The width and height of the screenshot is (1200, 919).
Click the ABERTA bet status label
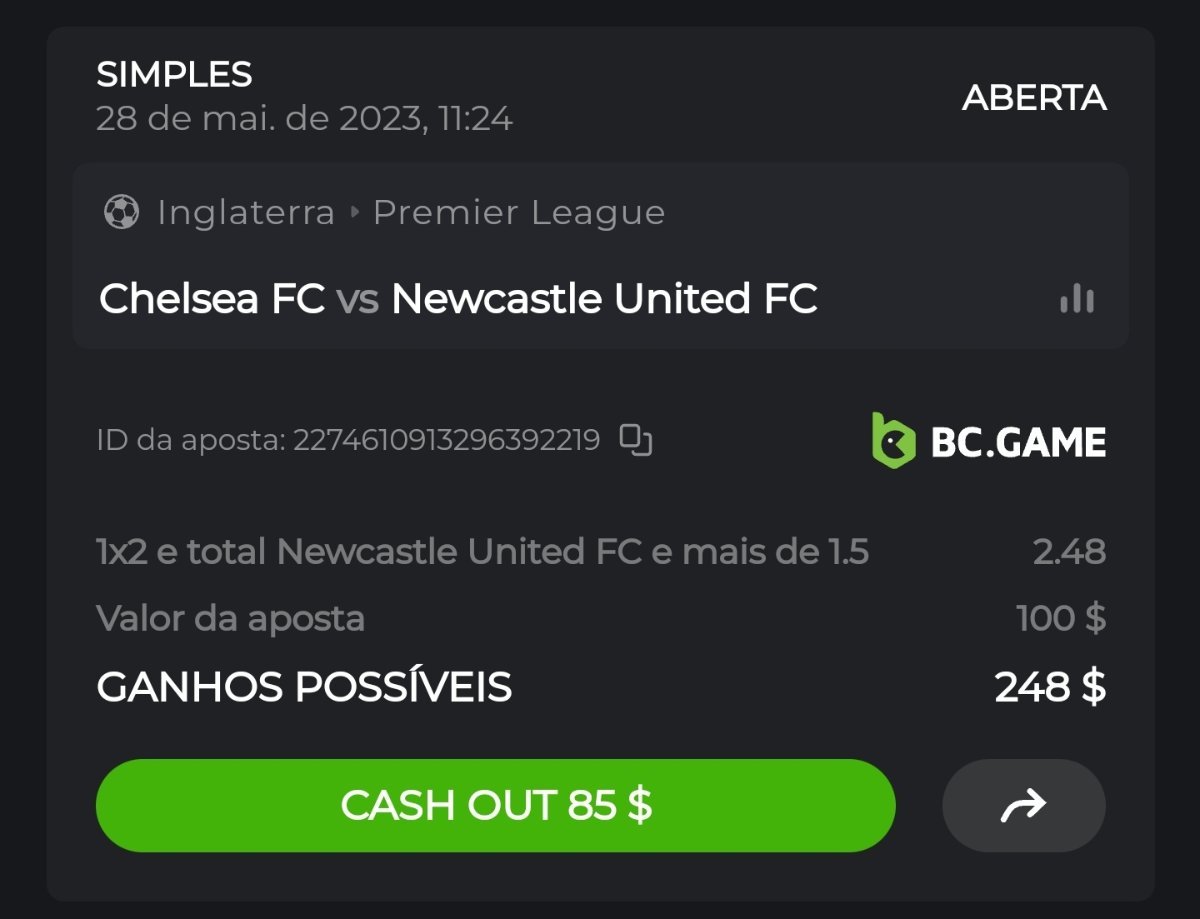pos(1034,98)
